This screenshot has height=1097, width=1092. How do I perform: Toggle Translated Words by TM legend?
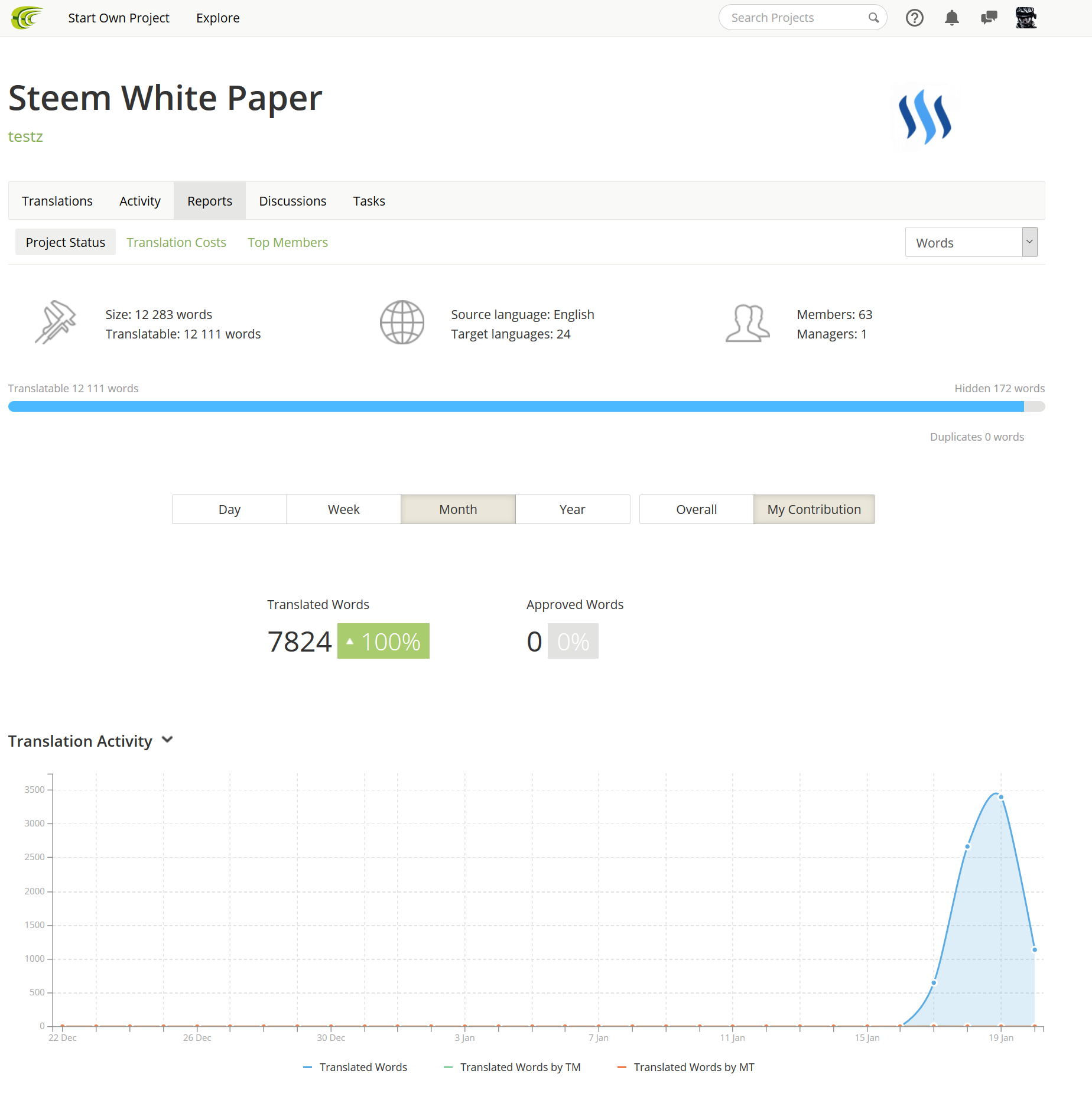coord(512,1067)
